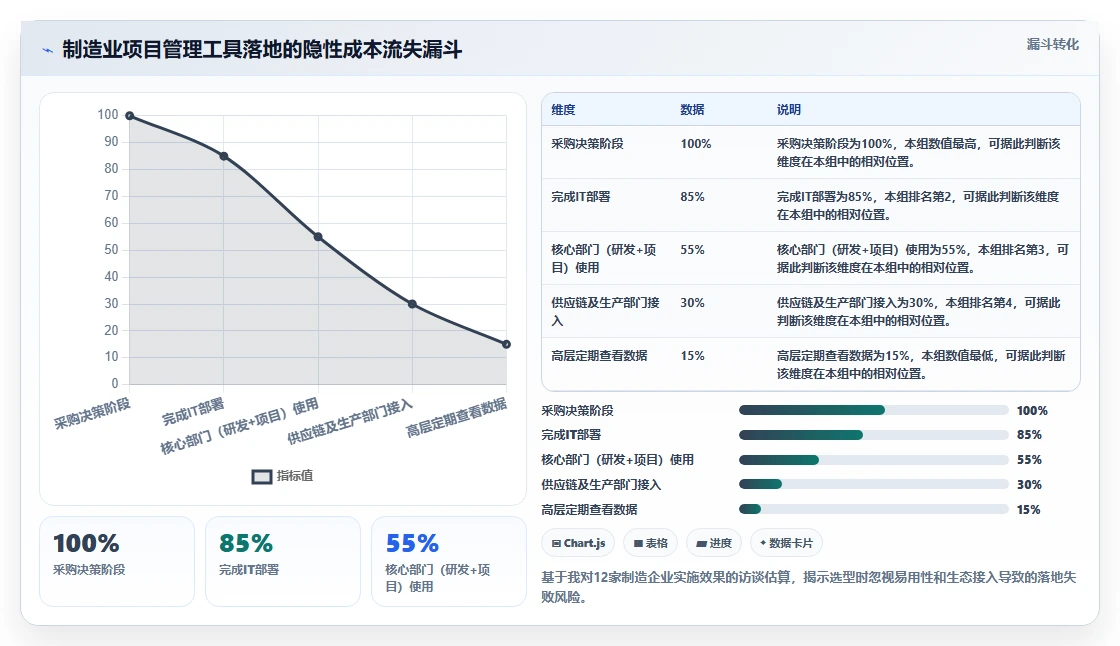Click the Chart.js tag chip
This screenshot has height=646, width=1120.
pos(579,543)
